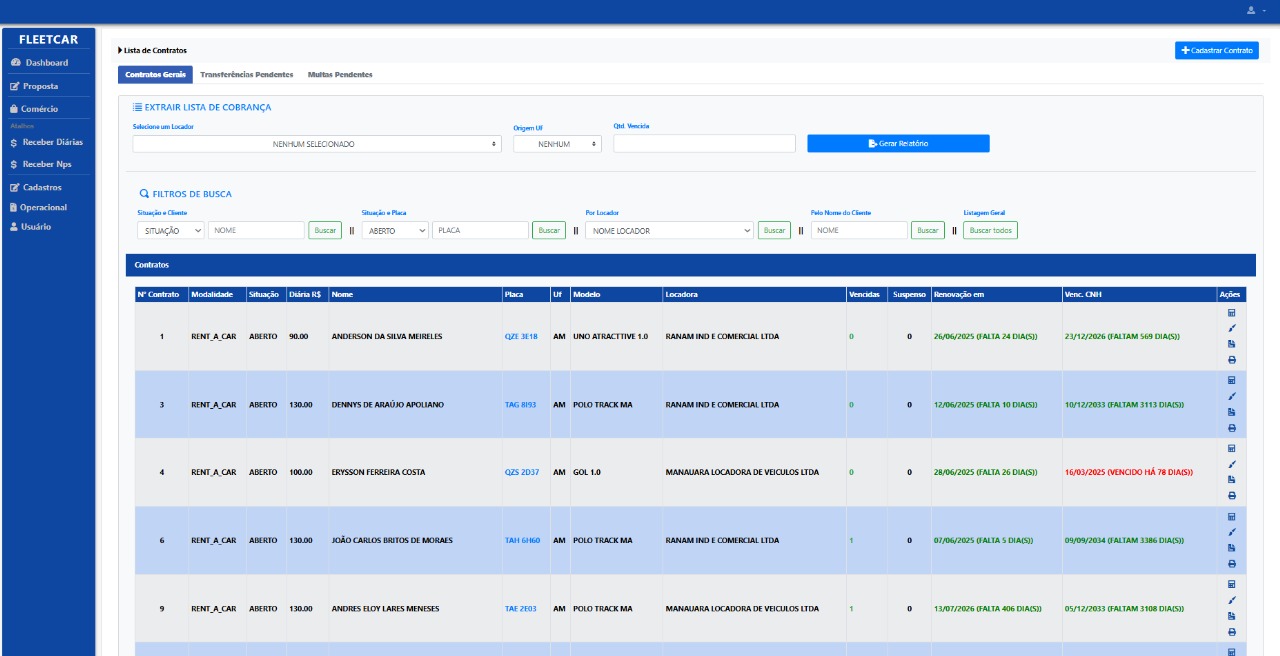
Task: Open document icon in Andres Eloy Lares row
Action: [x=1231, y=616]
